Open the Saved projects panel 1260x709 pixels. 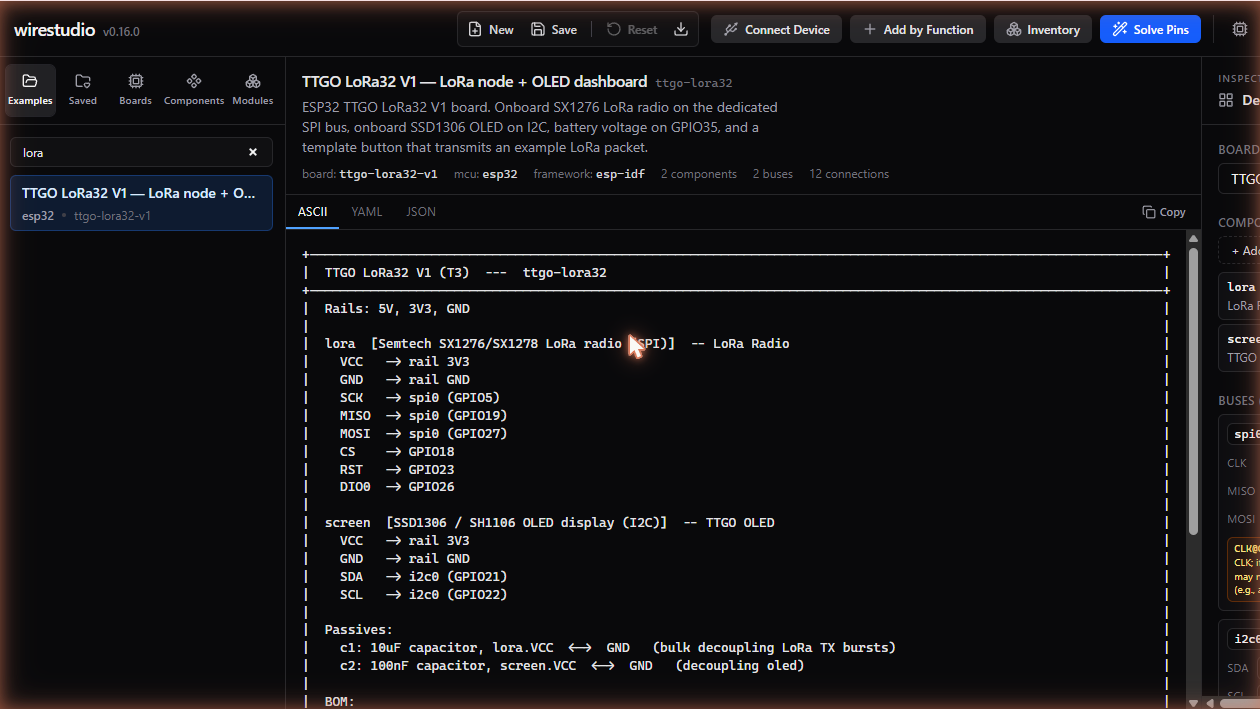83,90
